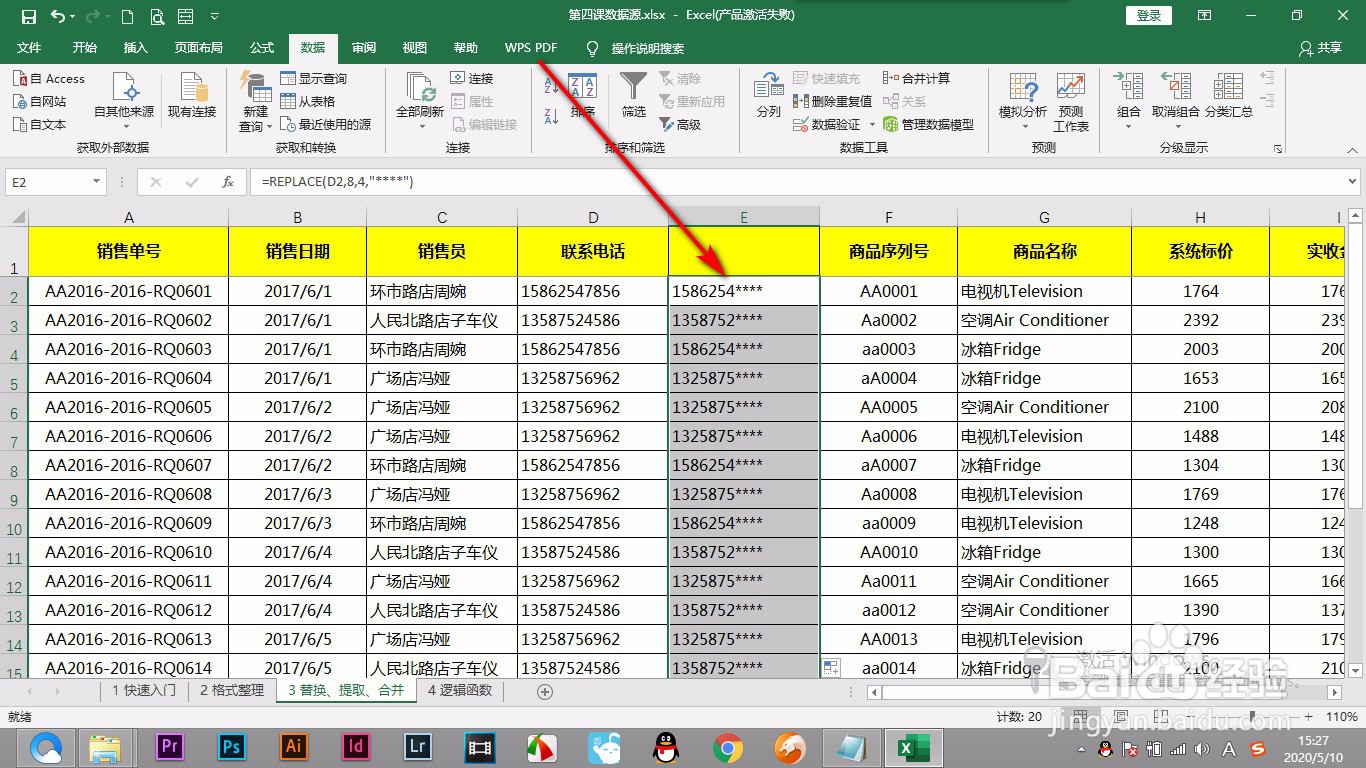
Task: Choose From Table (从表格)
Action: pos(308,101)
